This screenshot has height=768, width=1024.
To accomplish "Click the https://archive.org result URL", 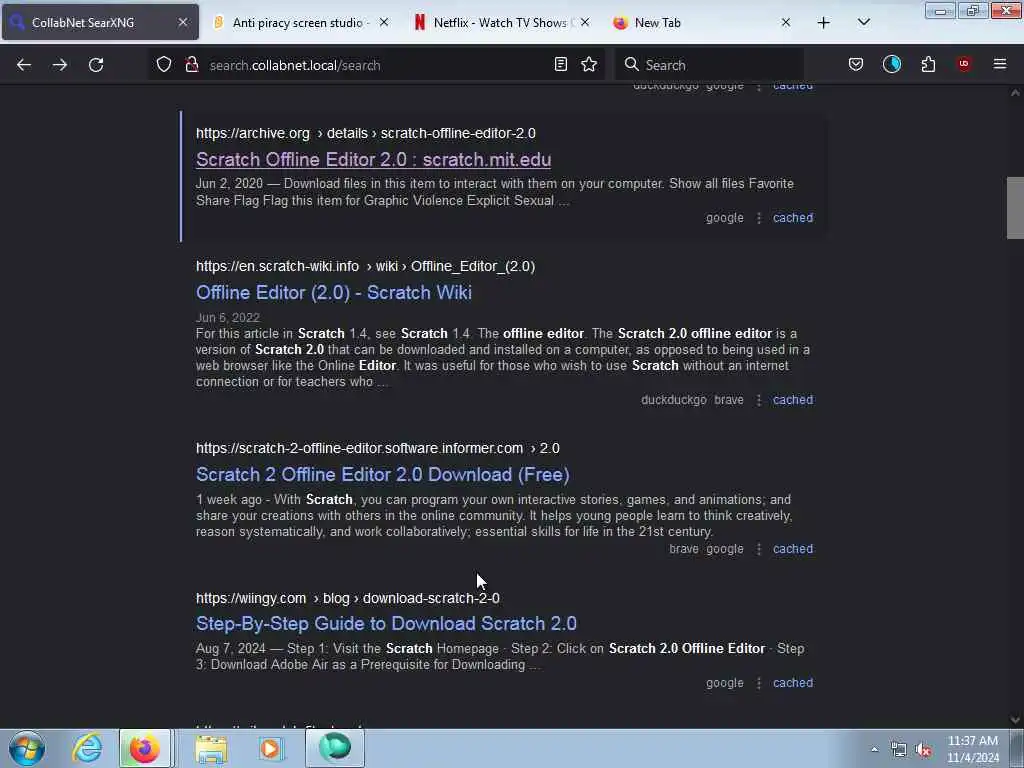I will click(x=366, y=133).
